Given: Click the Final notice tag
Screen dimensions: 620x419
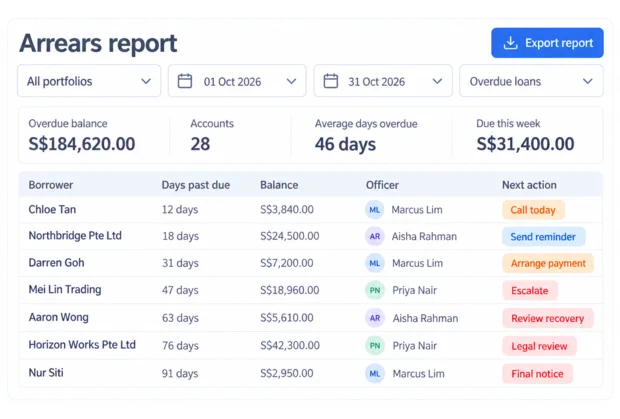Looking at the screenshot, I should pyautogui.click(x=537, y=374).
